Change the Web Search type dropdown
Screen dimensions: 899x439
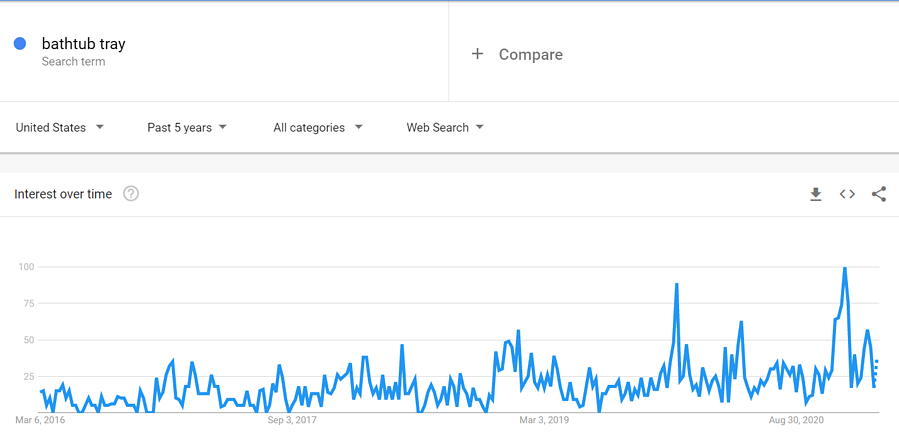pos(445,128)
